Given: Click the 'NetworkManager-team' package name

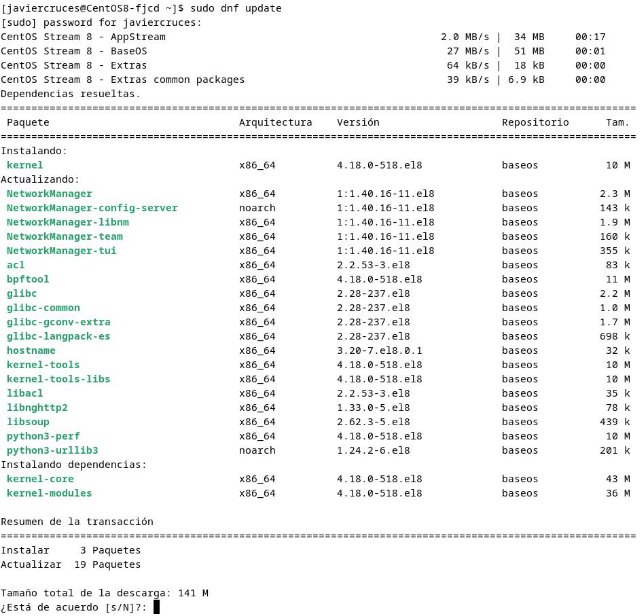Looking at the screenshot, I should 64,237.
